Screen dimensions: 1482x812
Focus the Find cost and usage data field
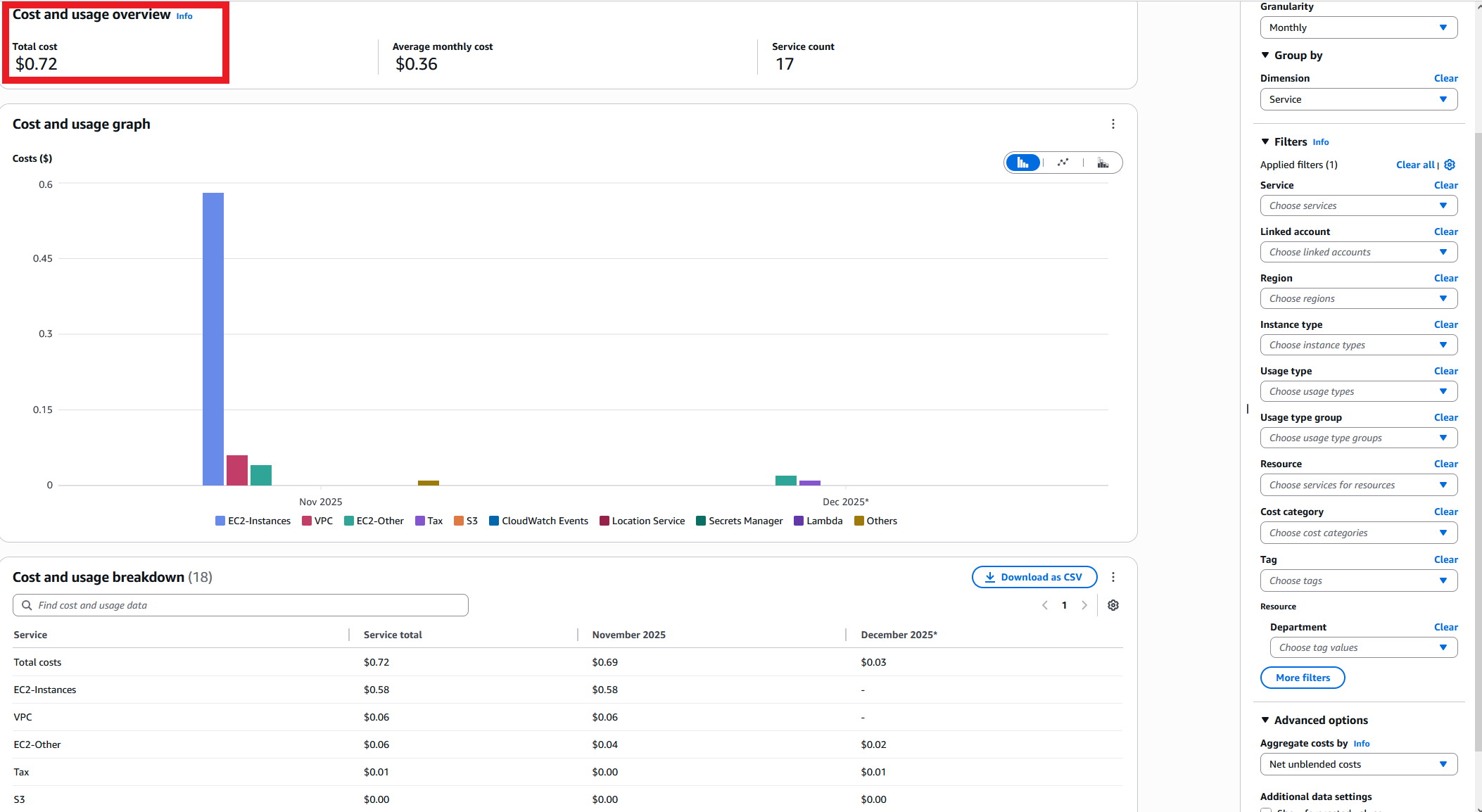tap(241, 605)
